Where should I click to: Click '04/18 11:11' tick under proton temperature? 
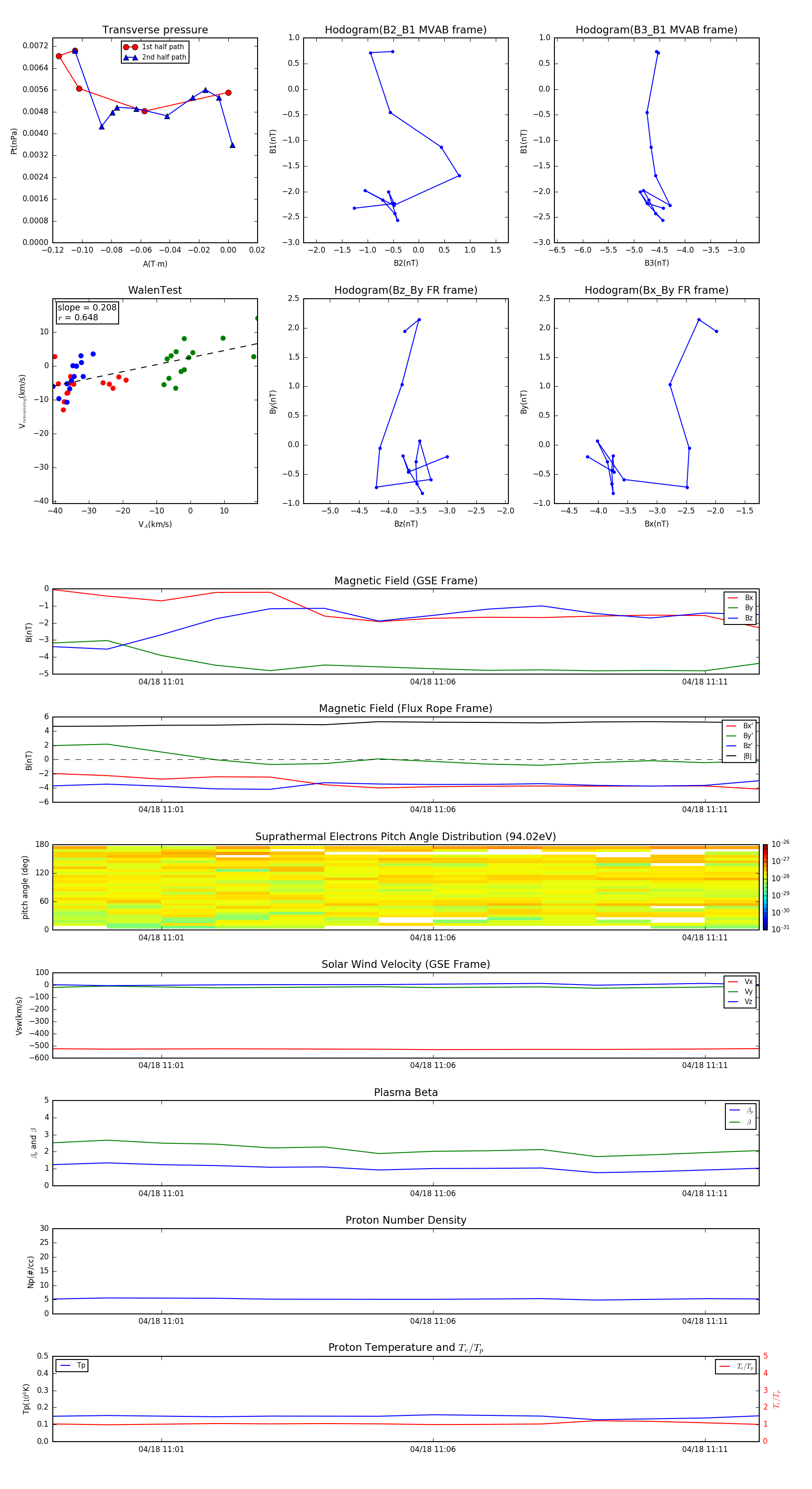click(705, 1449)
